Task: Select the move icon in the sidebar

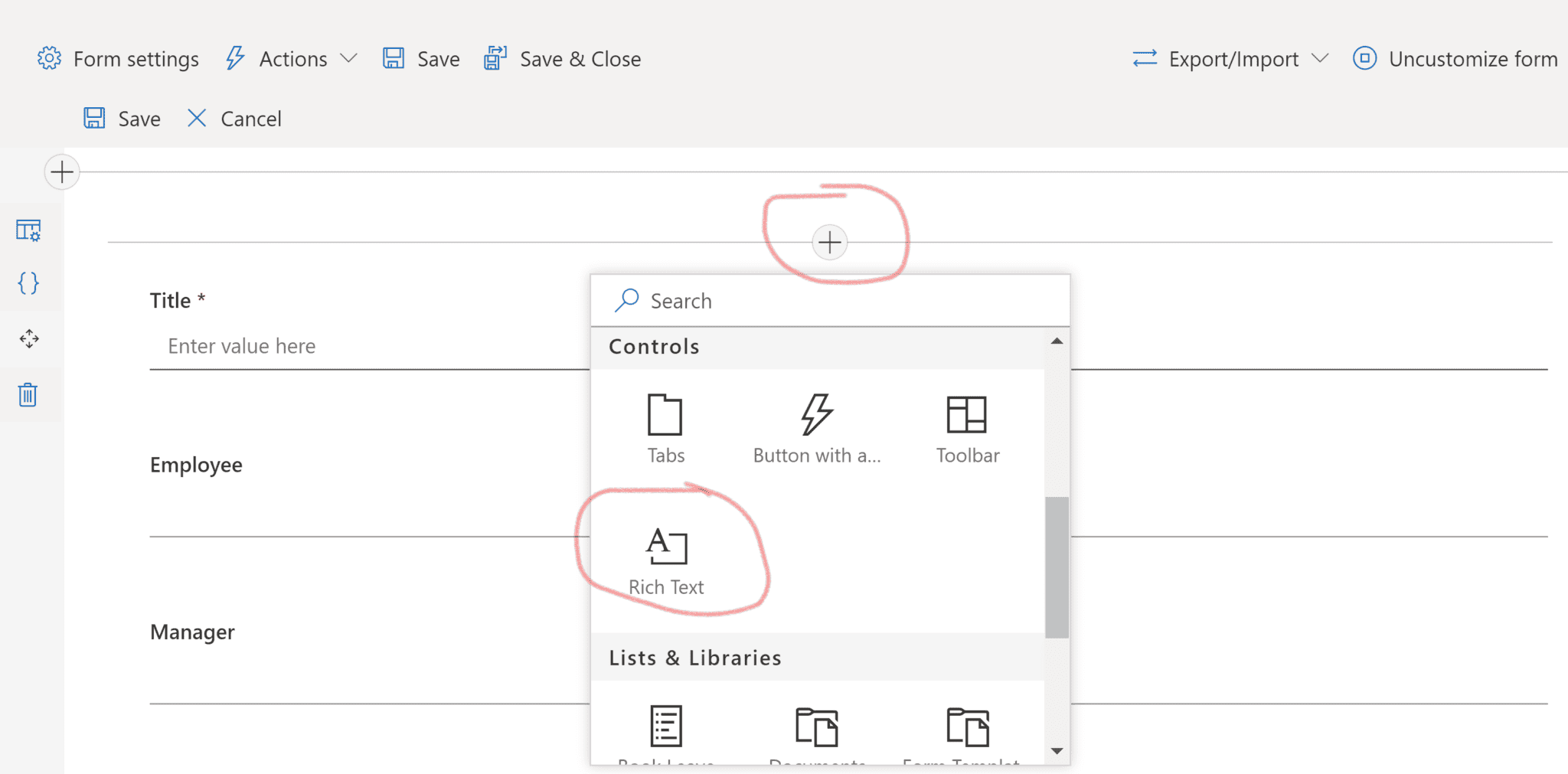Action: pos(28,338)
